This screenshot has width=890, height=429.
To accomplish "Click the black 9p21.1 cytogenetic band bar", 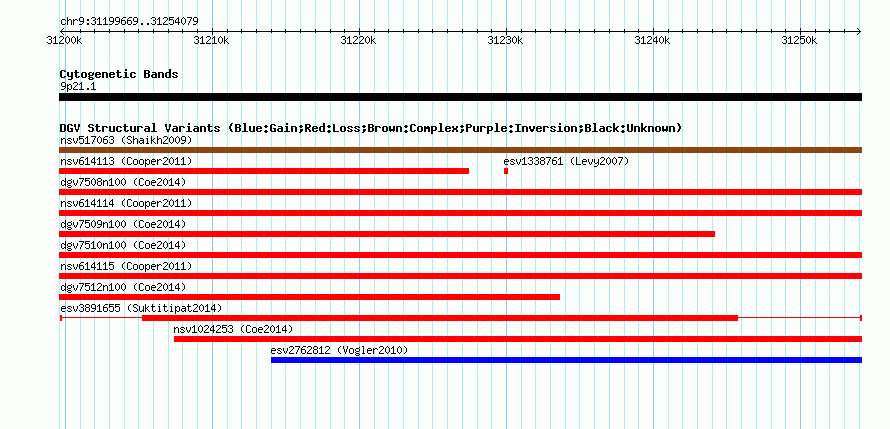I will coord(460,97).
